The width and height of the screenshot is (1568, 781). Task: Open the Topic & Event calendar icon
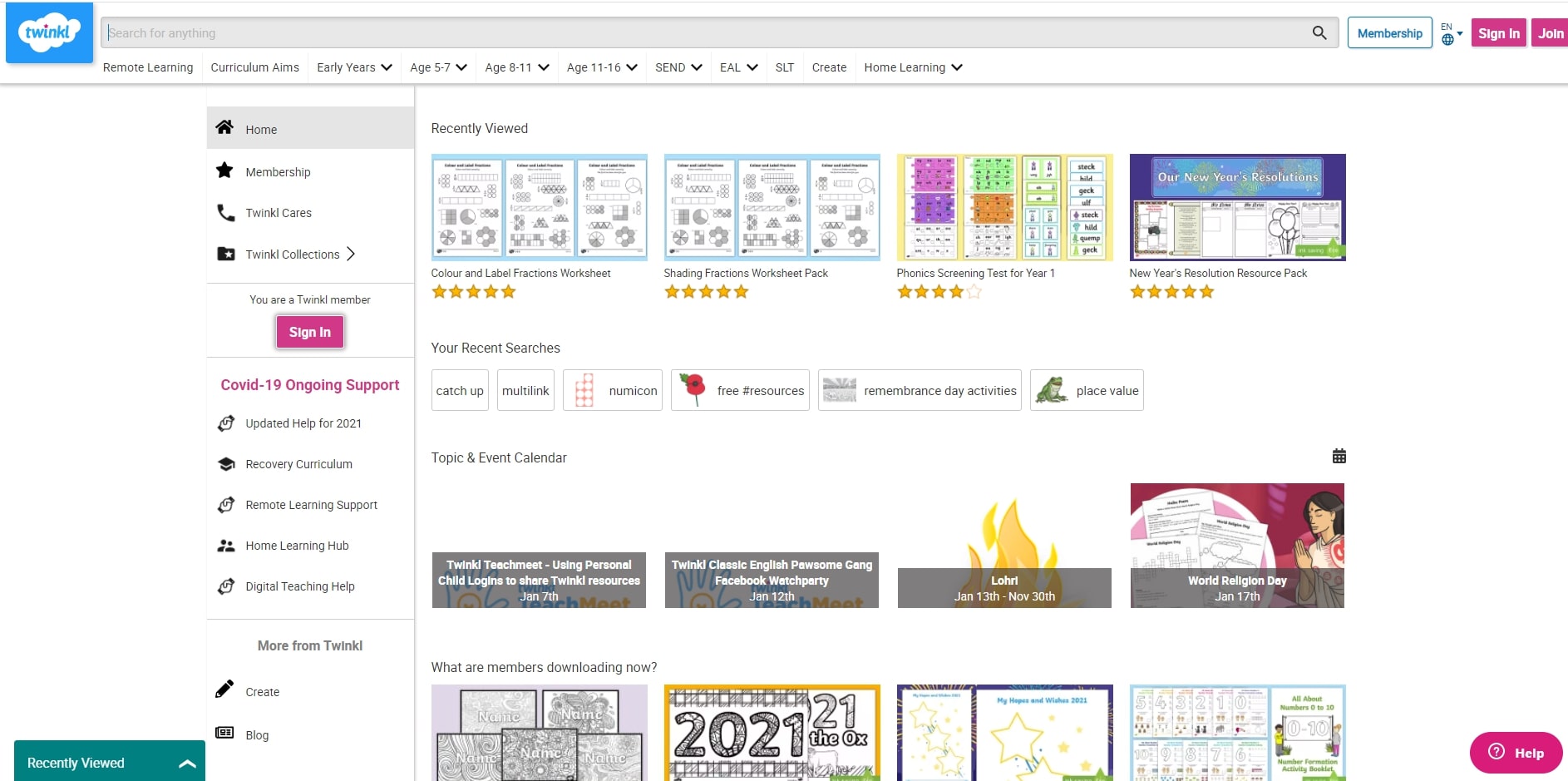1339,456
